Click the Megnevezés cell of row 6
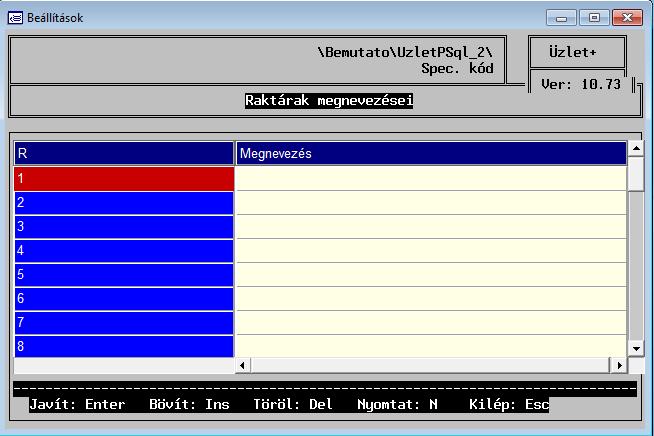This screenshot has height=436, width=654. pyautogui.click(x=431, y=299)
